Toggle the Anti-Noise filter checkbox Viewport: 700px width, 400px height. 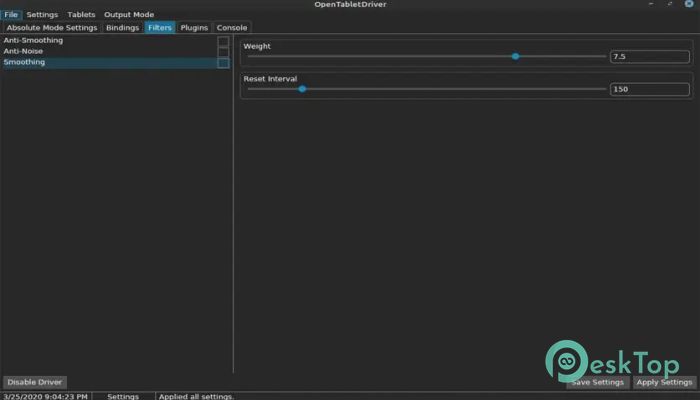223,52
